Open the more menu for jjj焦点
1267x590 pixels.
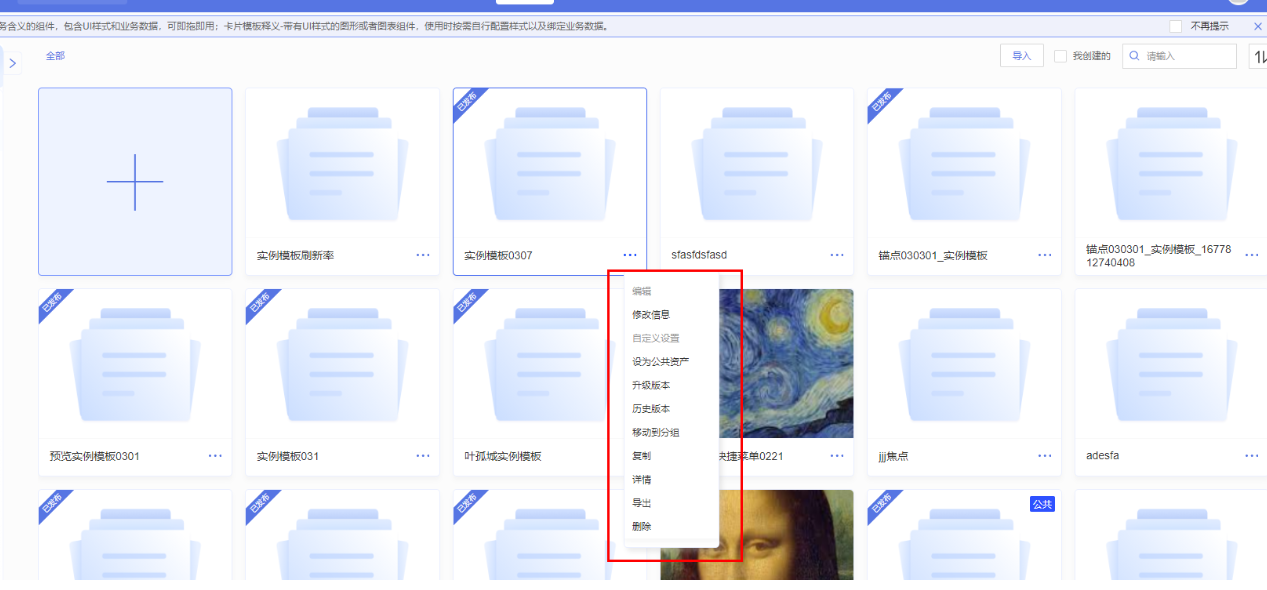click(x=1045, y=456)
